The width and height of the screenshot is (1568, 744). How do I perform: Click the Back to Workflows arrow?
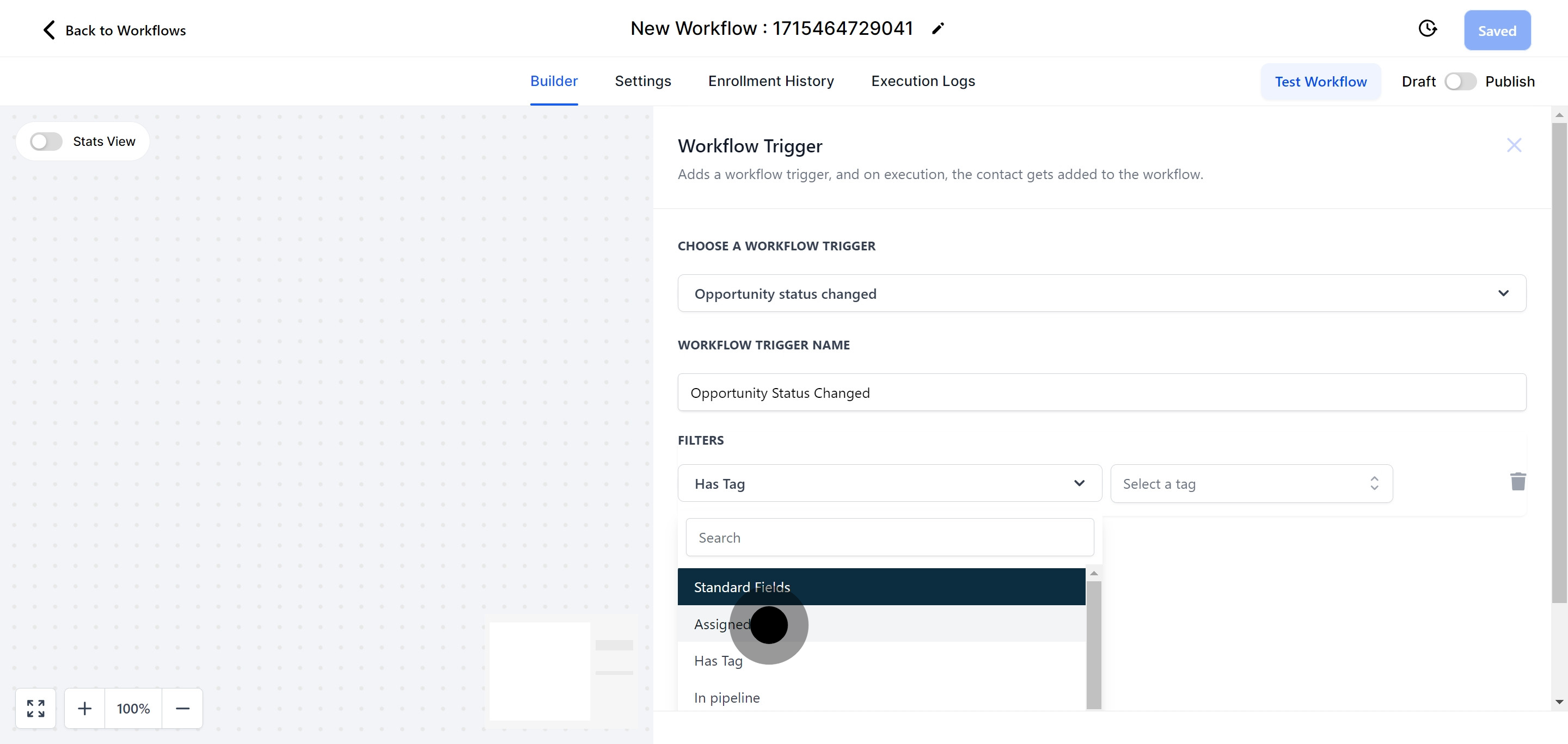50,30
